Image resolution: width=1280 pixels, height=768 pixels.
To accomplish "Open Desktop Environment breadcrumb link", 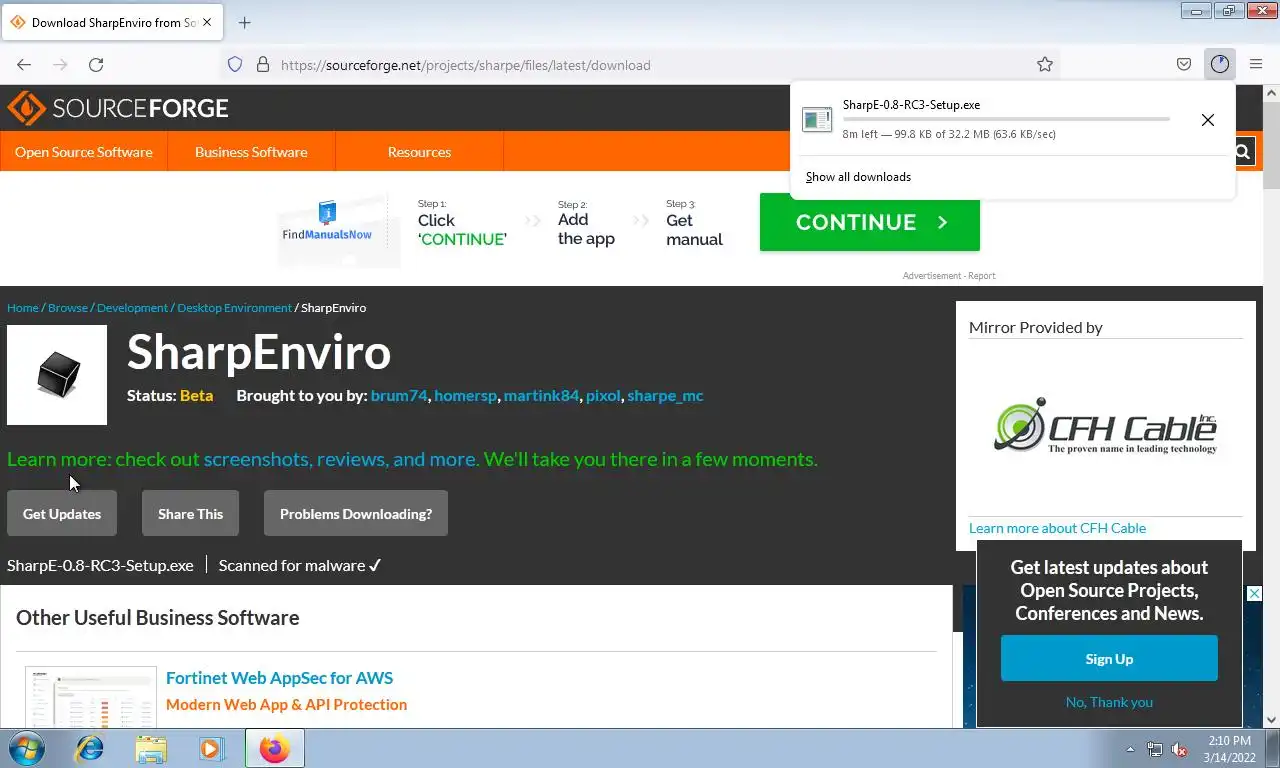I will pos(235,308).
